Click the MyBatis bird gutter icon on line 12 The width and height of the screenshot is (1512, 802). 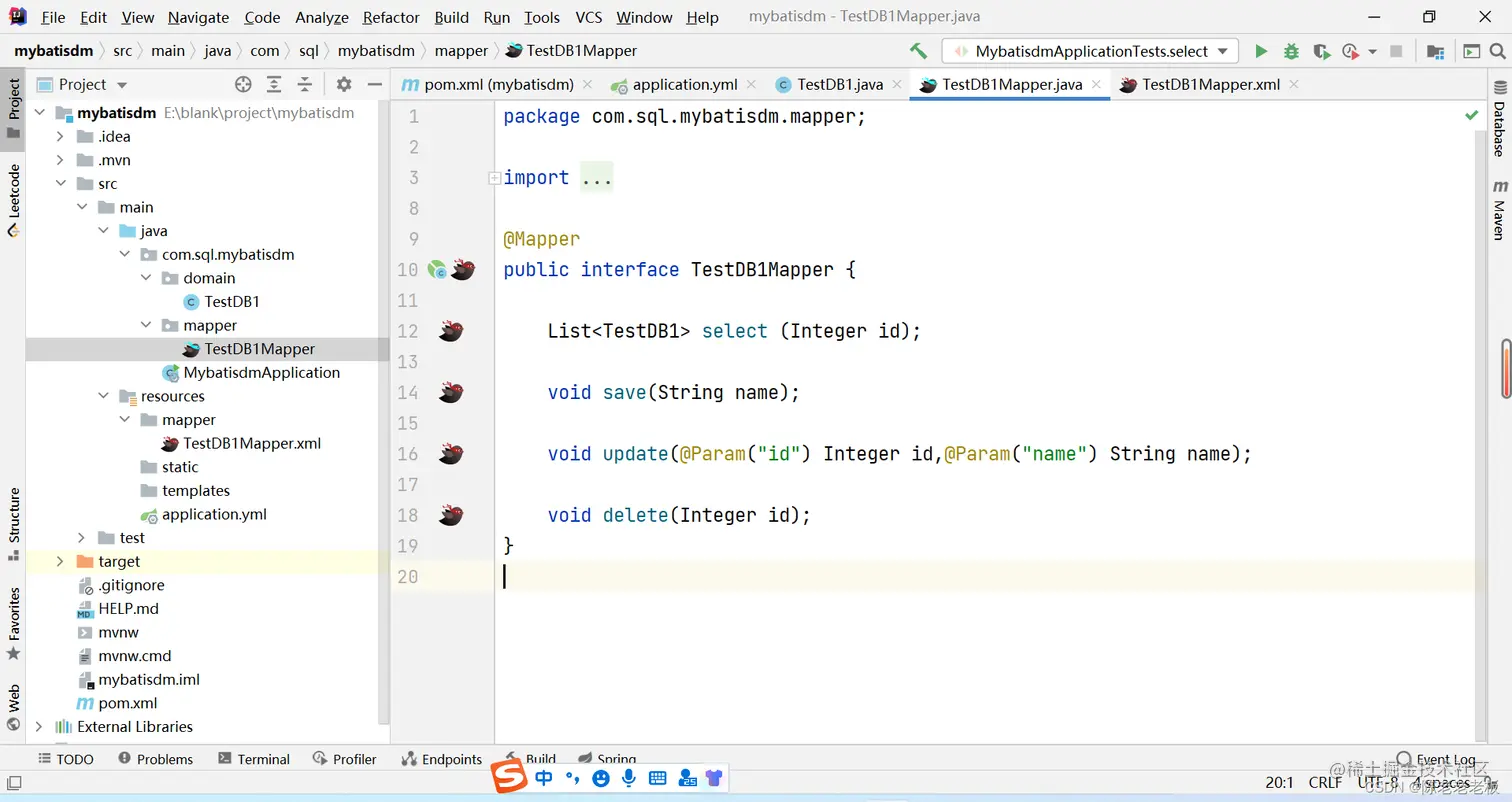pos(451,331)
